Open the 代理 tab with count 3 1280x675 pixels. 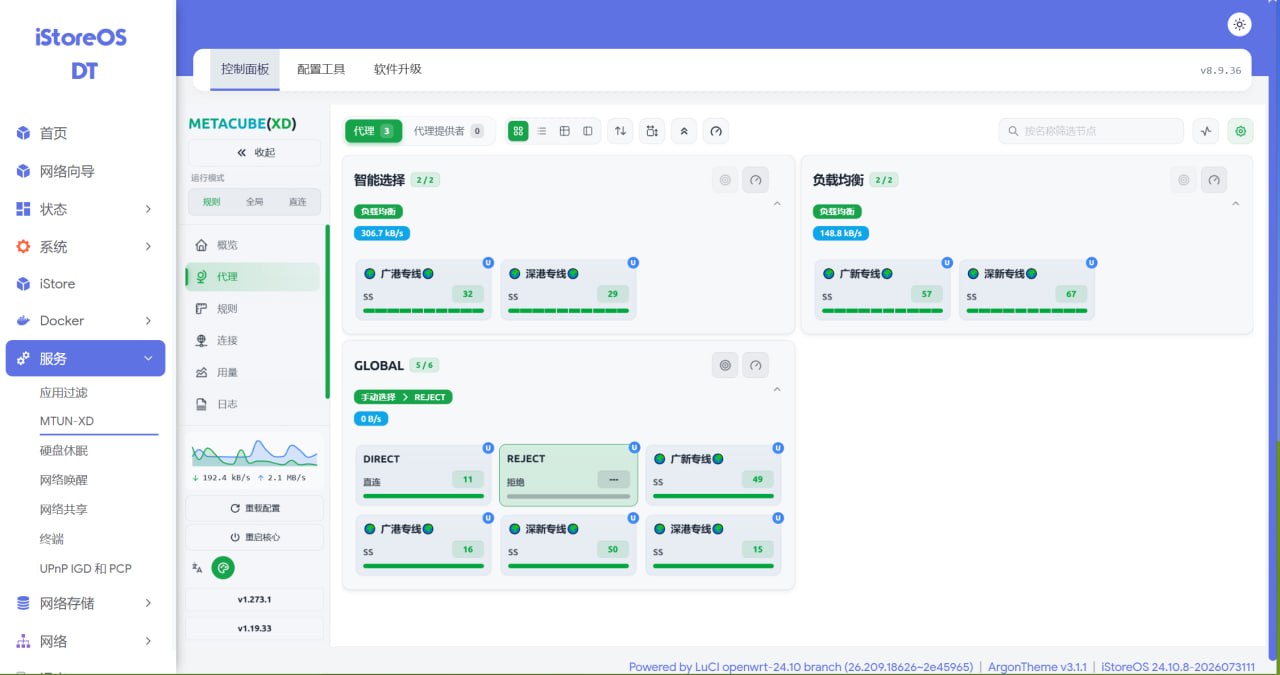[x=374, y=131]
